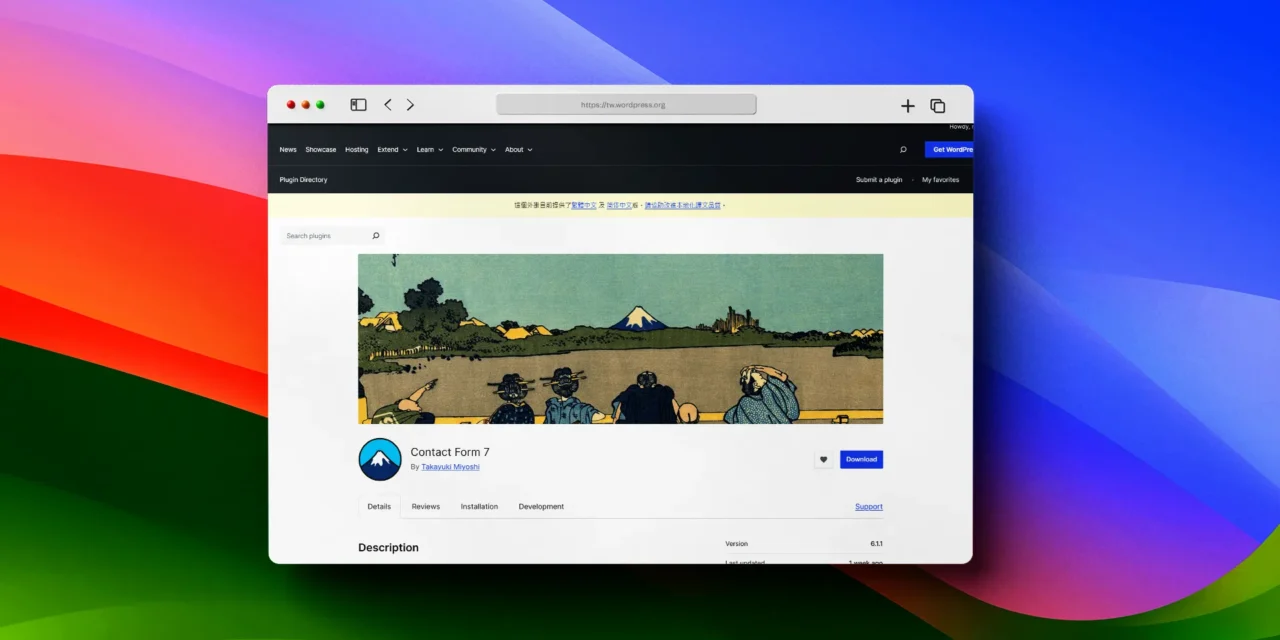Click the blue Download button
This screenshot has width=1280, height=640.
click(x=861, y=459)
